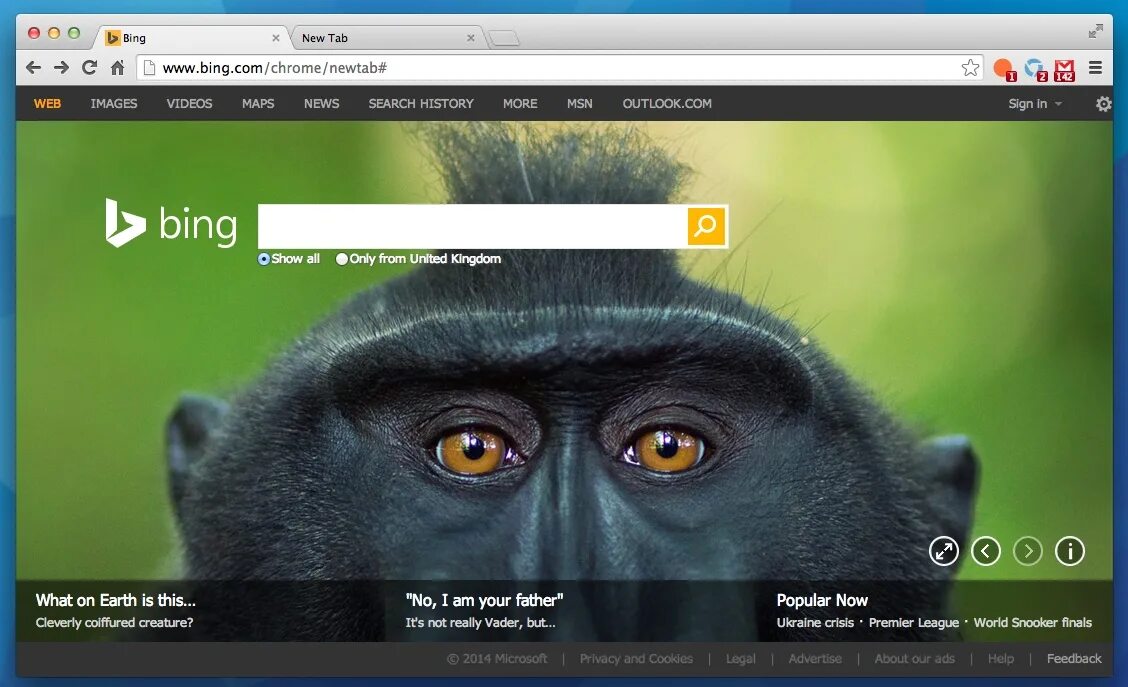The image size is (1128, 687).
Task: Select Only from United Kingdom option
Action: [x=342, y=259]
